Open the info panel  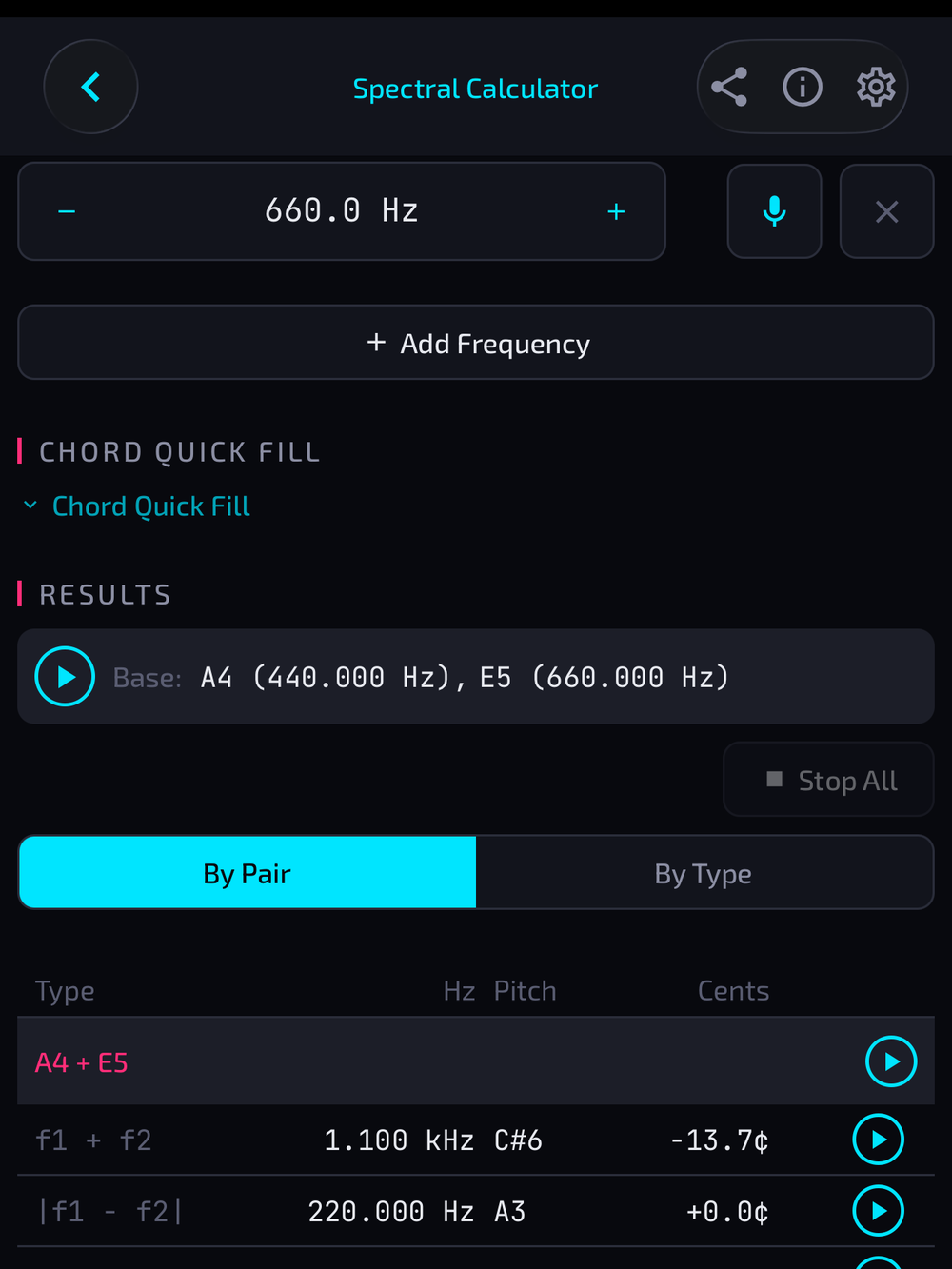click(x=803, y=87)
